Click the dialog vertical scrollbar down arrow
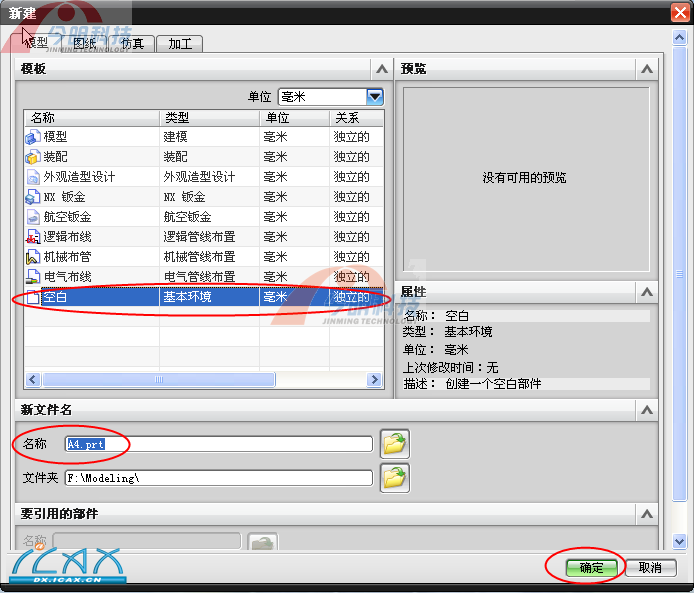 click(x=679, y=541)
